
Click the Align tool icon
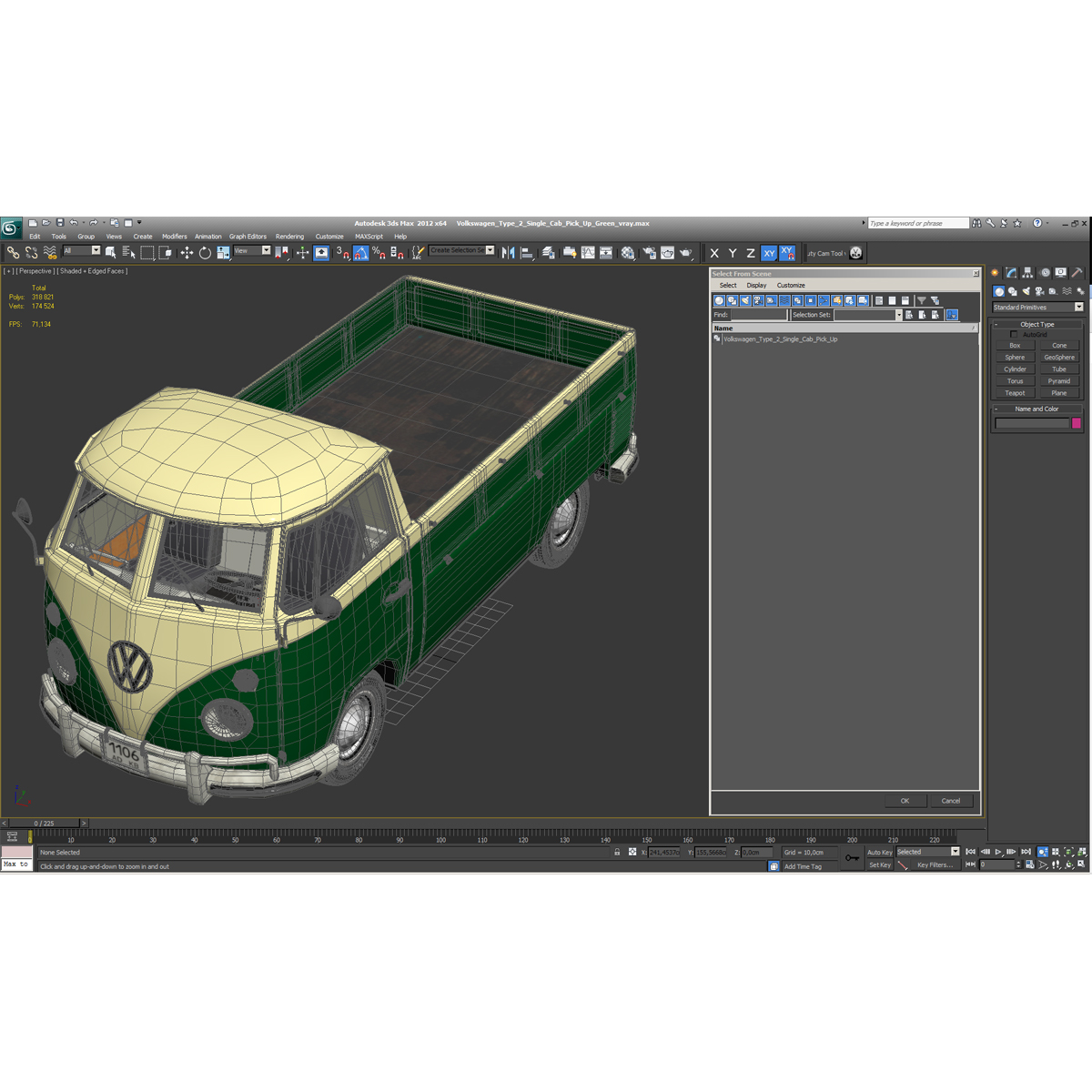pos(528,252)
